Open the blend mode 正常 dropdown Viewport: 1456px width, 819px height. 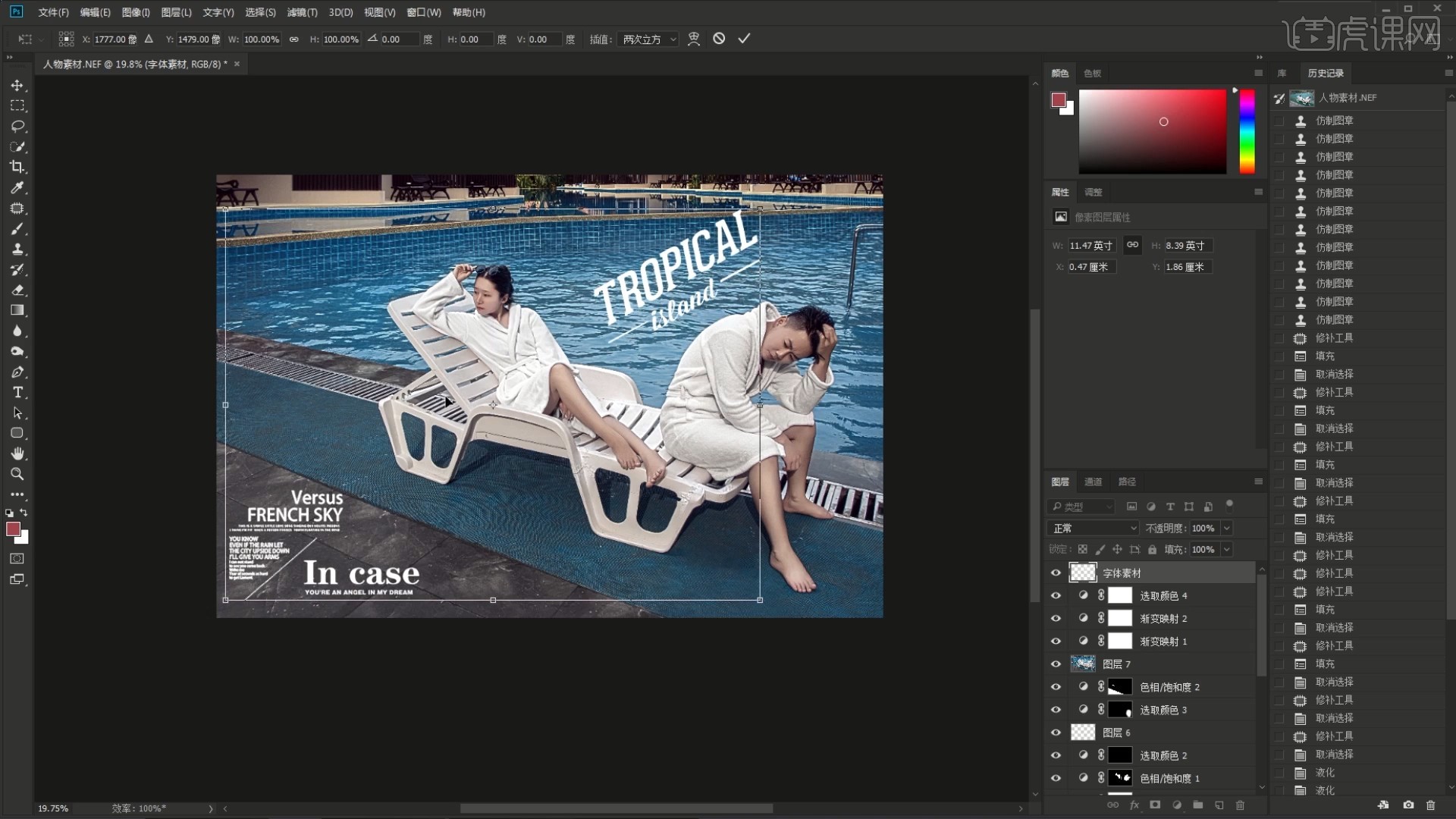(x=1092, y=529)
